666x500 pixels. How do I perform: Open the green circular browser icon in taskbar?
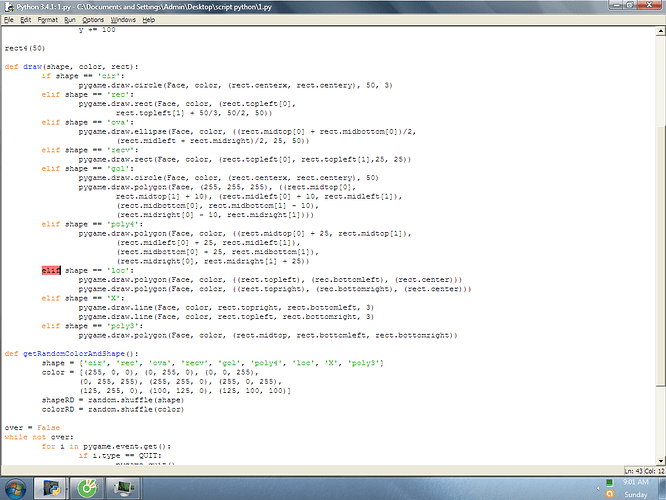tap(88, 487)
